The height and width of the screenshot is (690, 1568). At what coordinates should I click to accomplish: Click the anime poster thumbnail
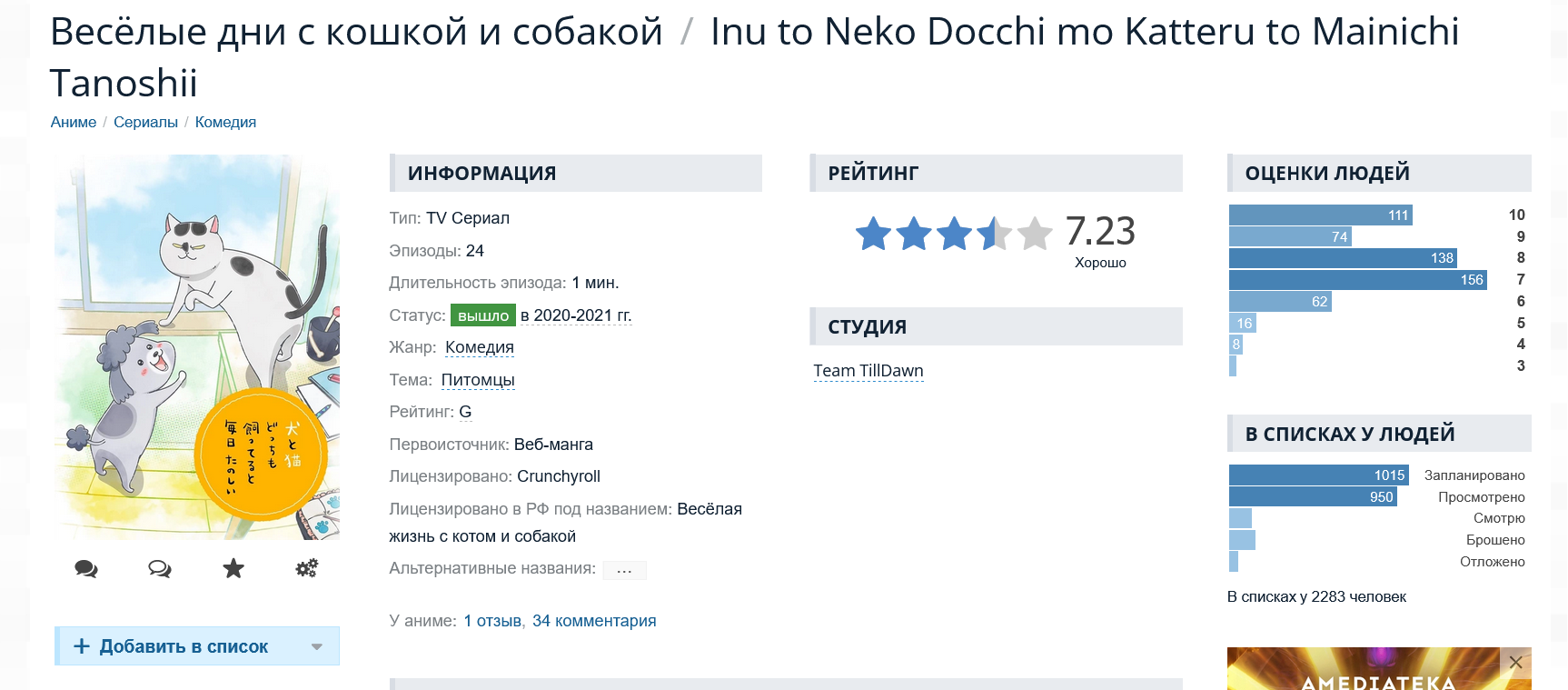click(x=197, y=347)
